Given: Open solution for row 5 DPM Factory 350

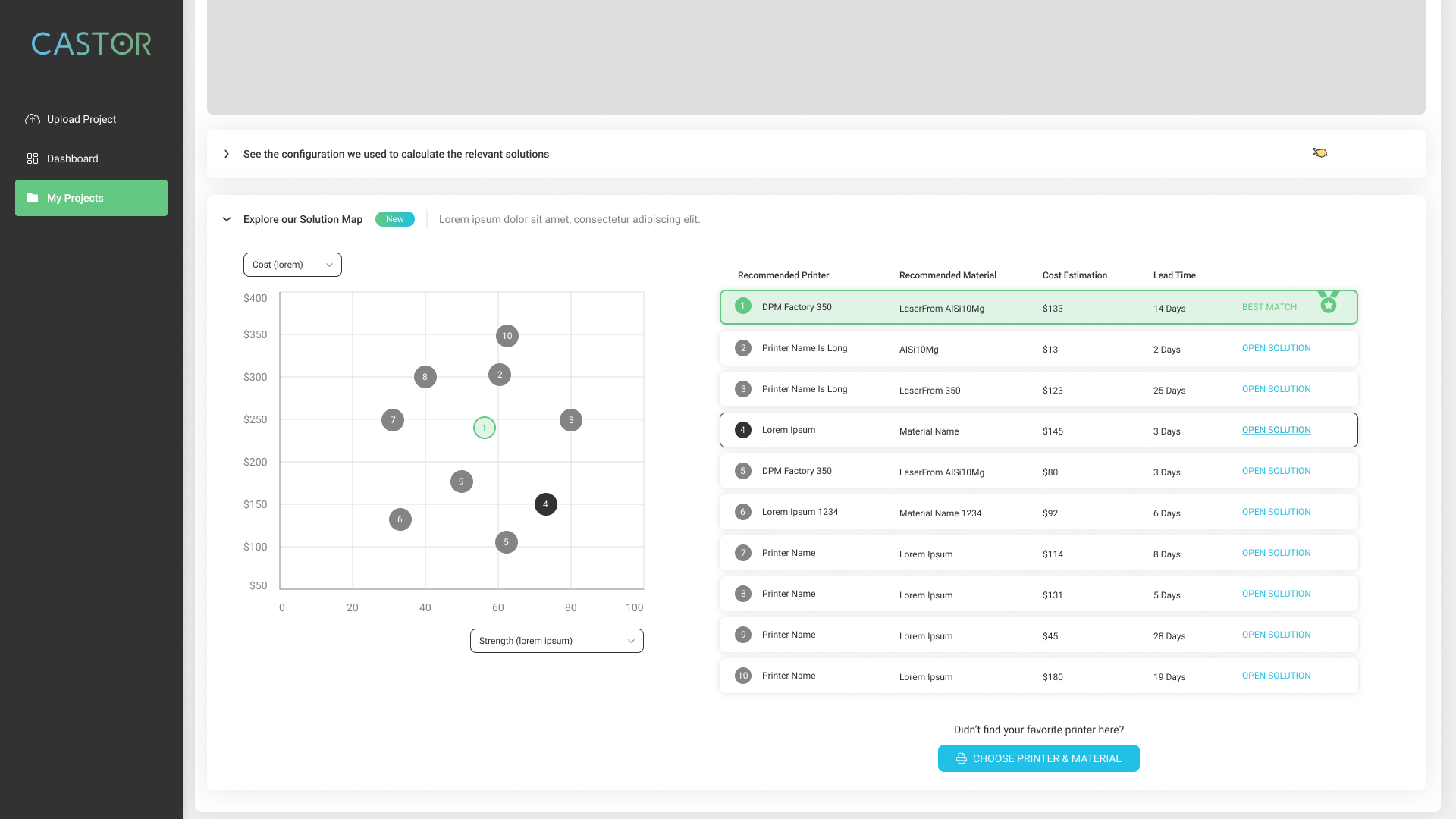Looking at the screenshot, I should coord(1276,471).
